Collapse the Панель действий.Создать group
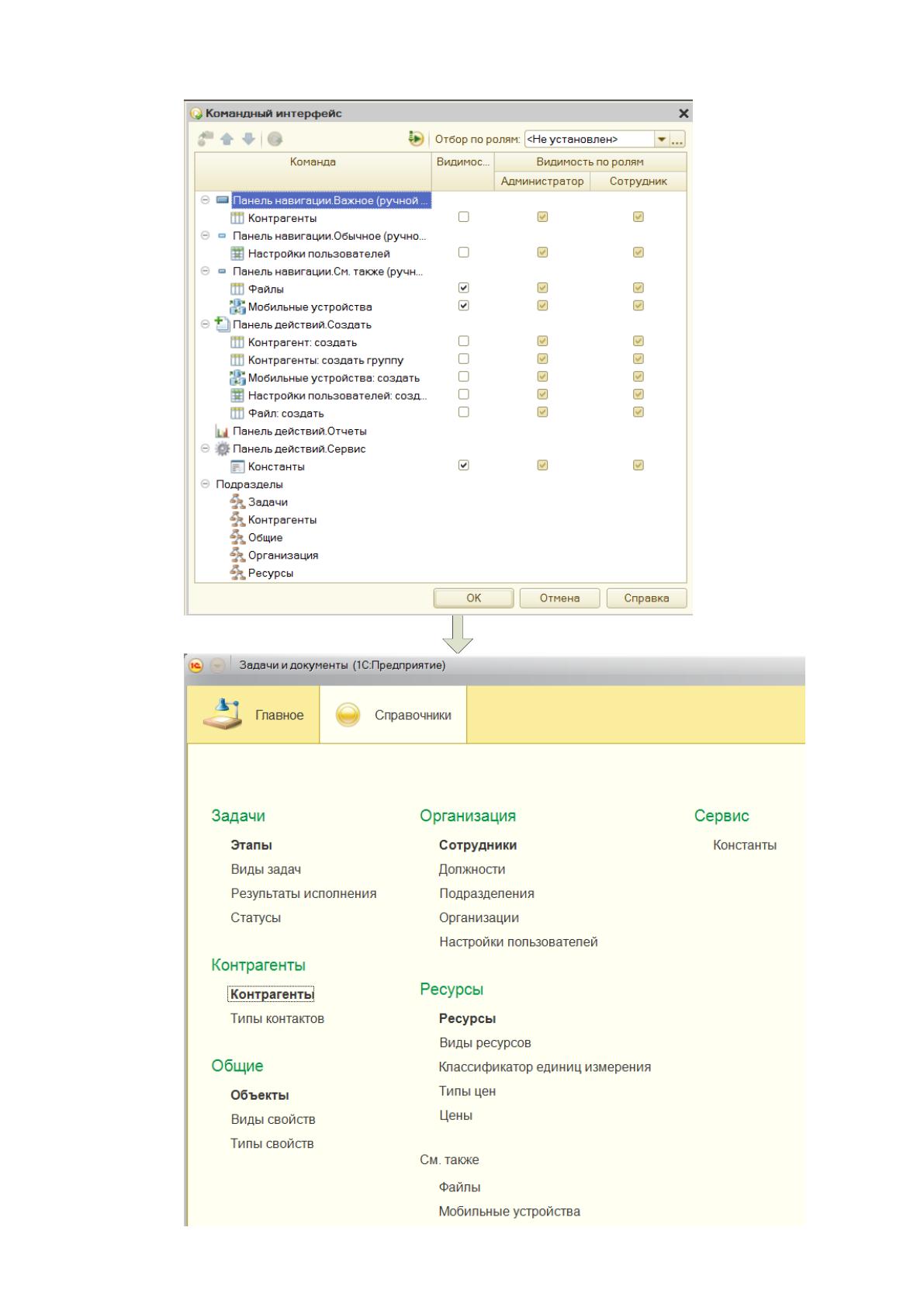This screenshot has width=924, height=1307. pos(205,324)
